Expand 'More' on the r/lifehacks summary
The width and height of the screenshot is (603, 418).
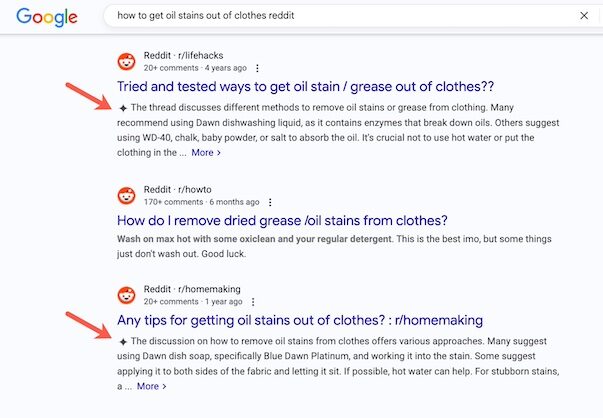click(205, 153)
